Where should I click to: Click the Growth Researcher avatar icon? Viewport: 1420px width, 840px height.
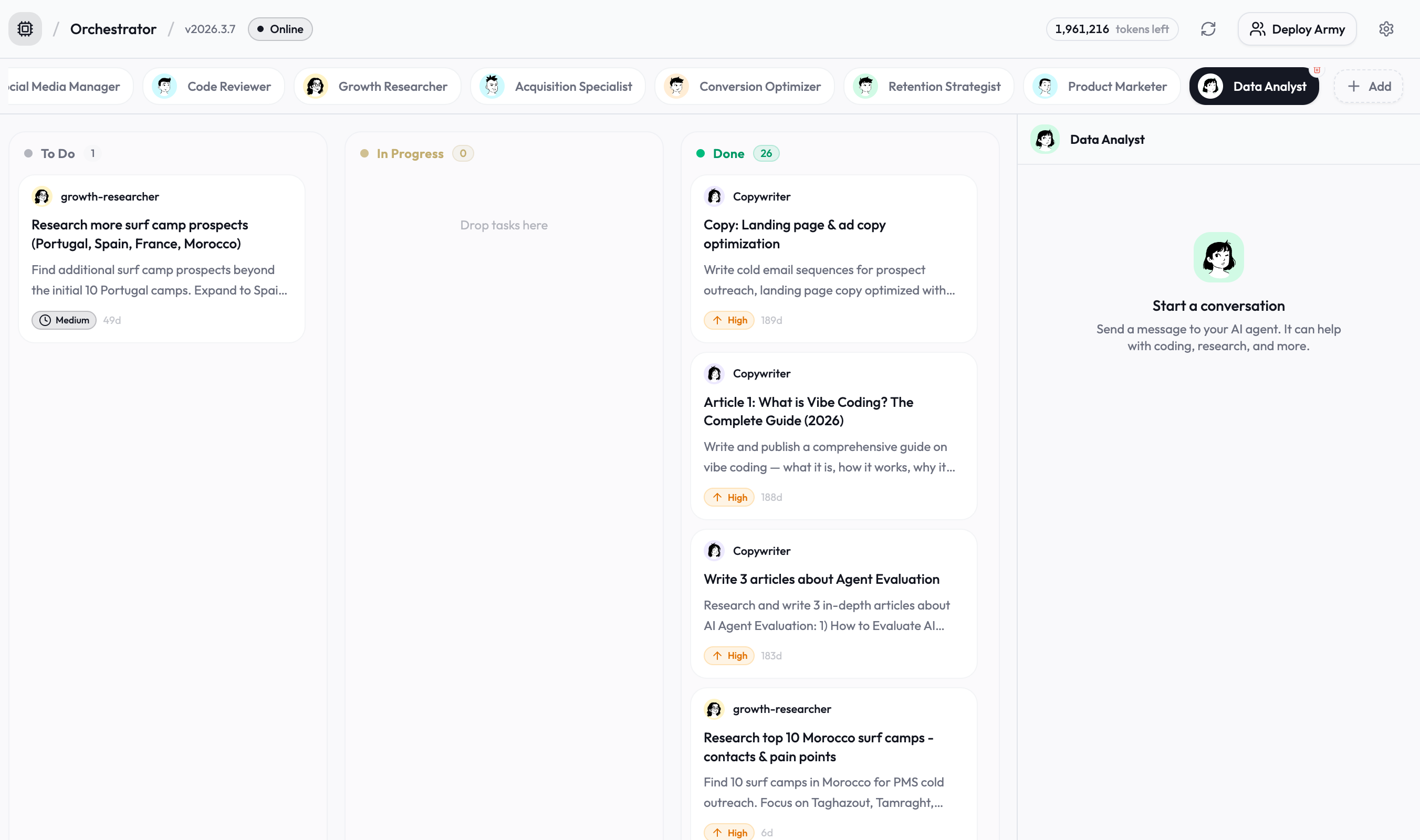pos(316,86)
